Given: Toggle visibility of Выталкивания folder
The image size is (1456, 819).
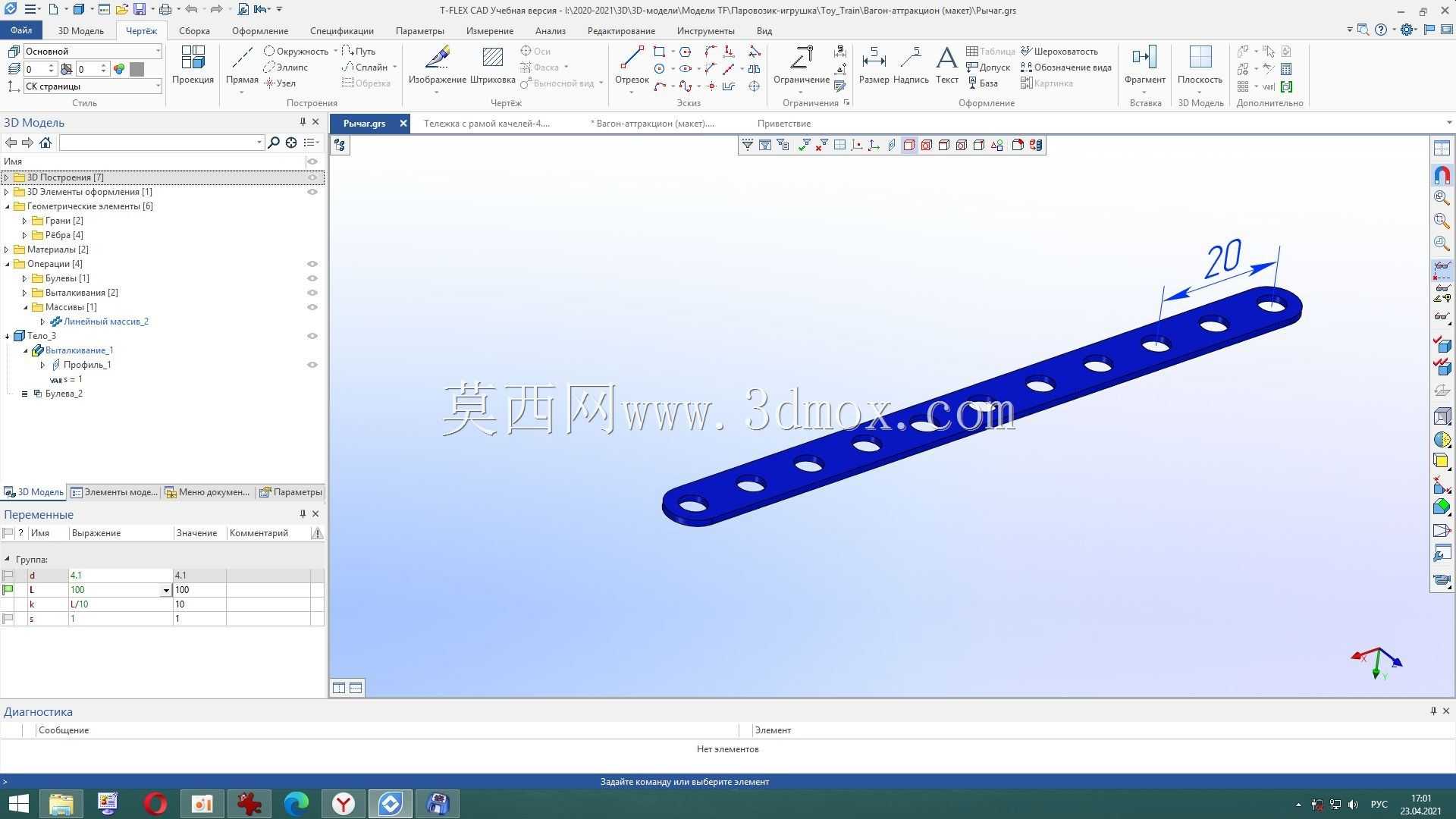Looking at the screenshot, I should coord(312,293).
